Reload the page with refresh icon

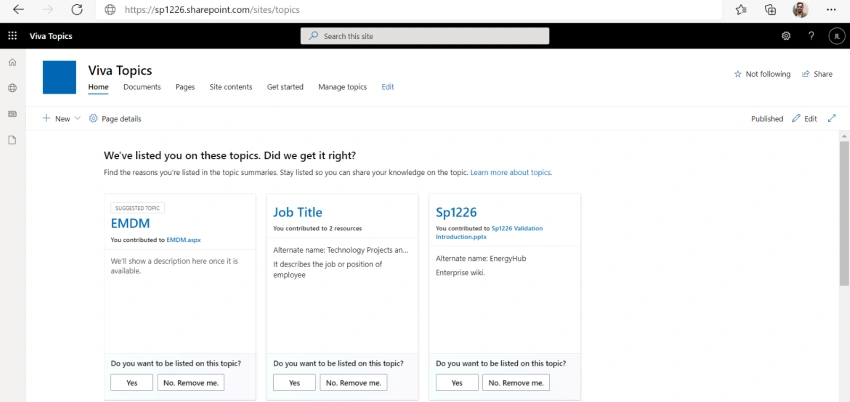click(x=77, y=10)
